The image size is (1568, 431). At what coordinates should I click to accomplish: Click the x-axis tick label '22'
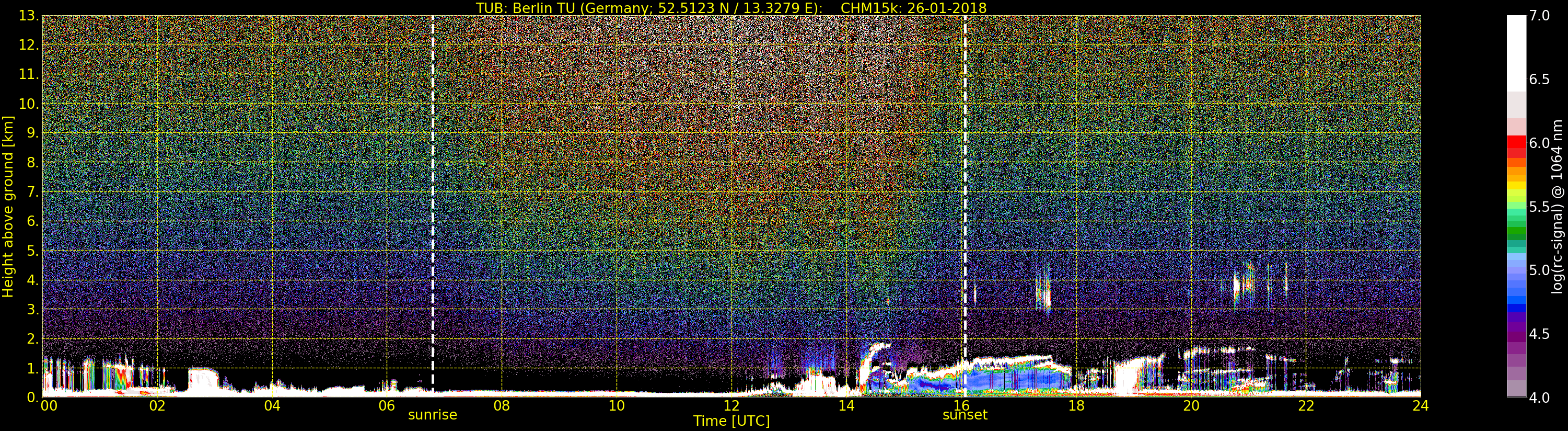(1306, 406)
